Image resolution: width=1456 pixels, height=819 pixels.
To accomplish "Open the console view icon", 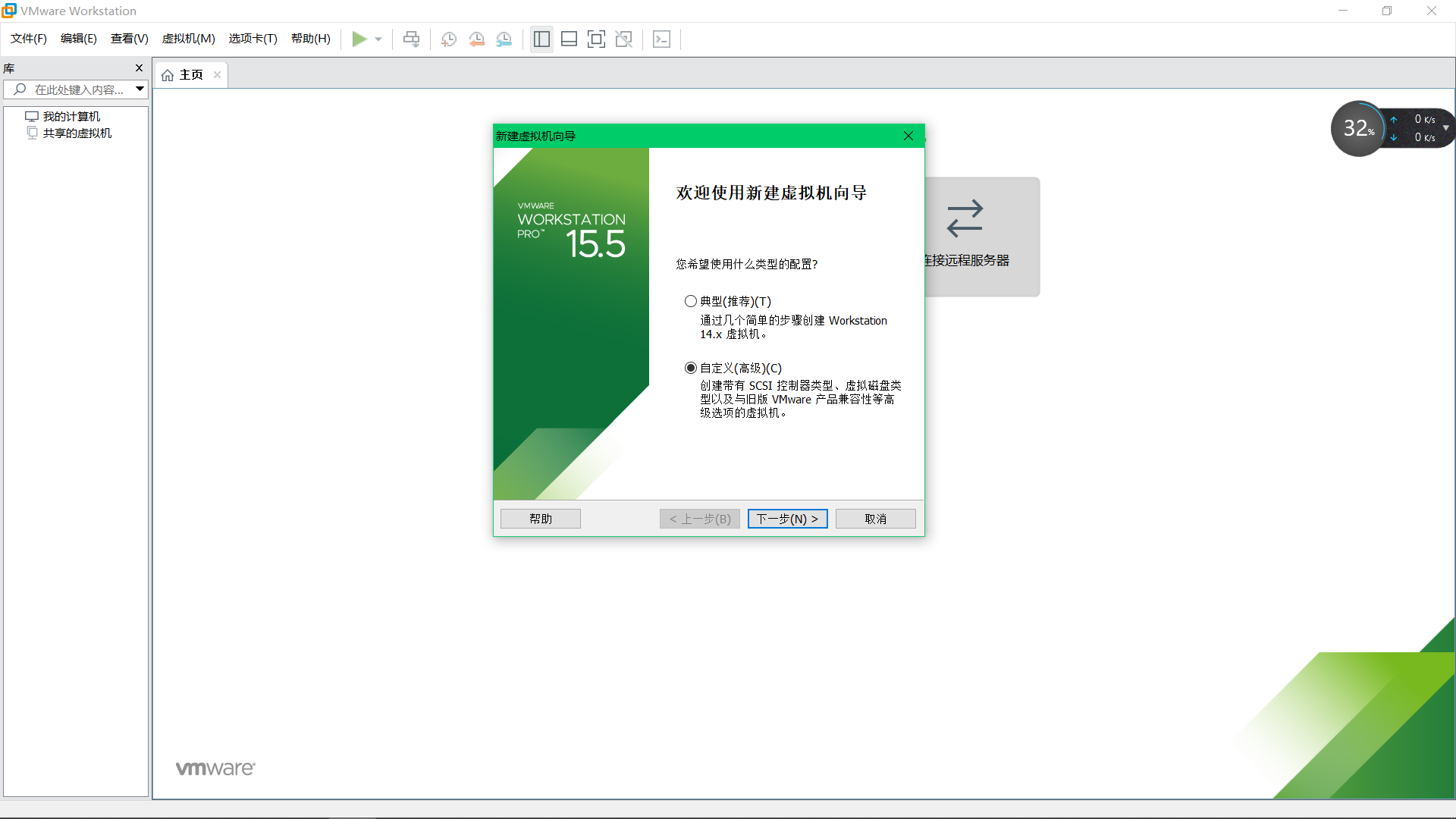I will tap(661, 39).
